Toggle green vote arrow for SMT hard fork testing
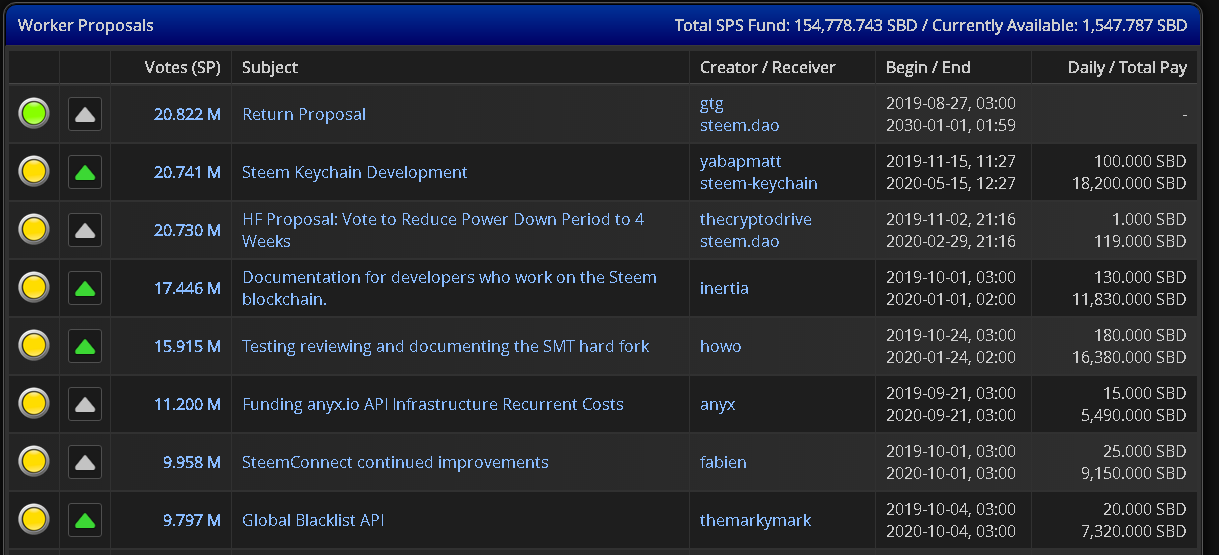 tap(85, 346)
